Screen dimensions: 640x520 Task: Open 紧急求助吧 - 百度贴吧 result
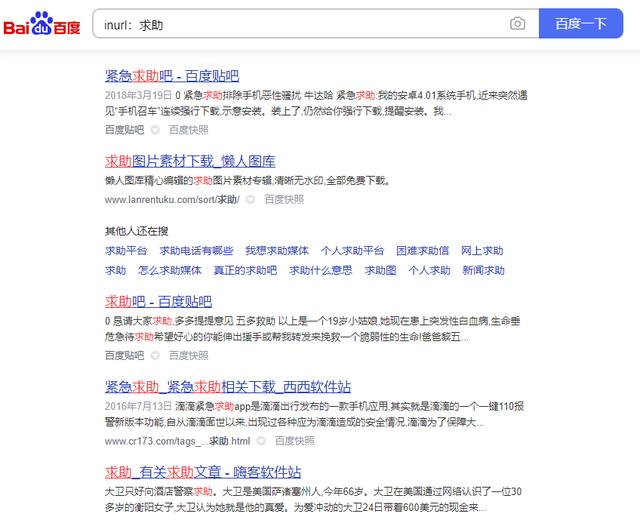click(x=172, y=76)
